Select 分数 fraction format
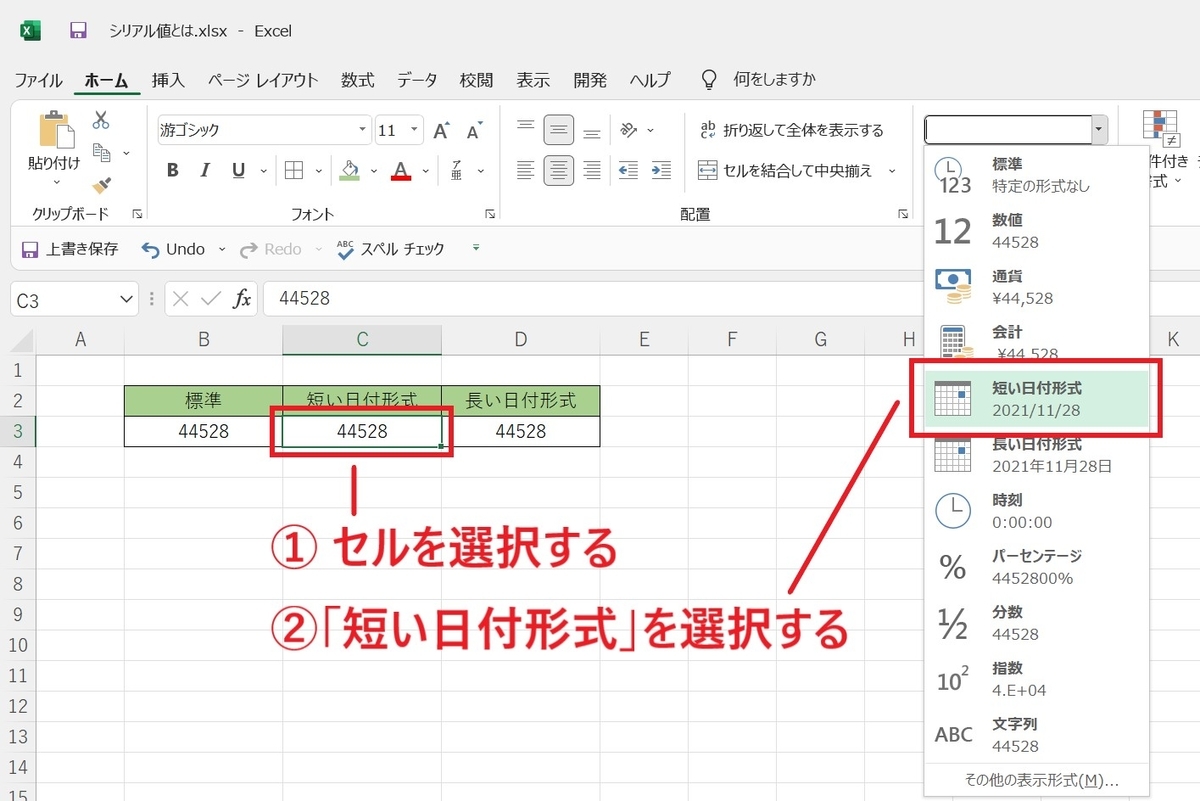1200x801 pixels. click(1037, 622)
